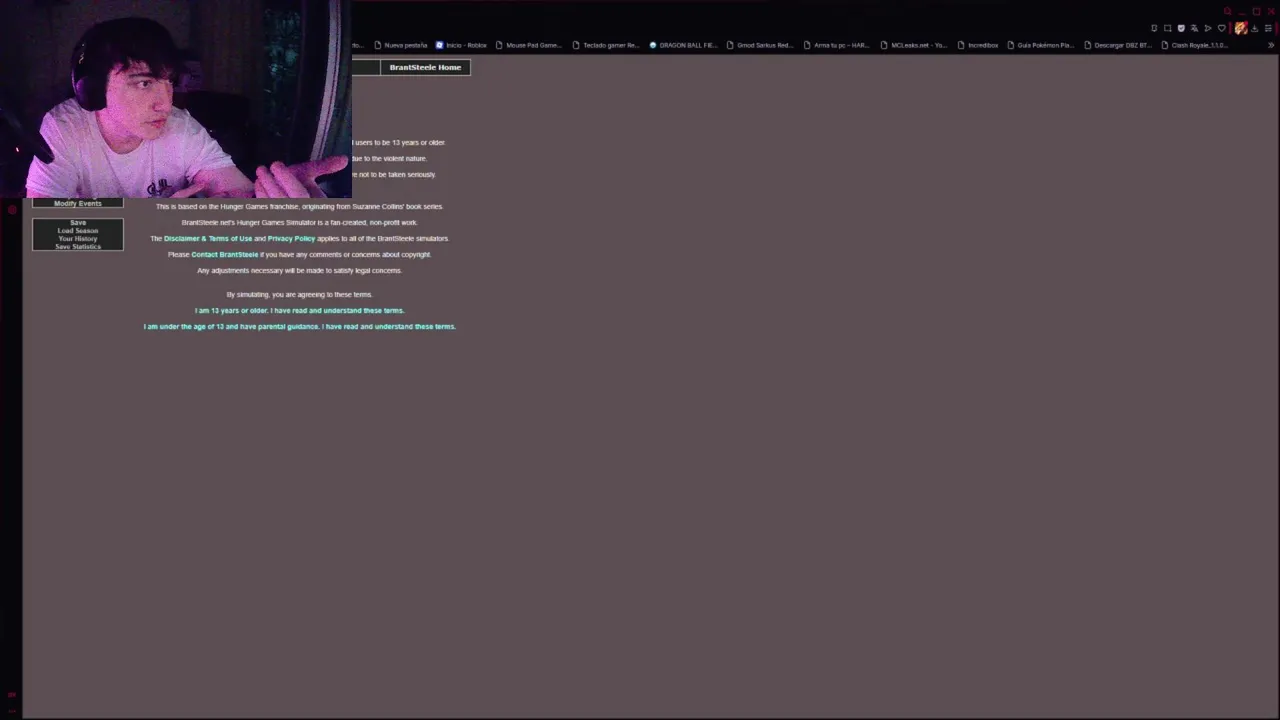Open the Disclaimer & Terms of Use link
Viewport: 1280px width, 720px height.
208,238
